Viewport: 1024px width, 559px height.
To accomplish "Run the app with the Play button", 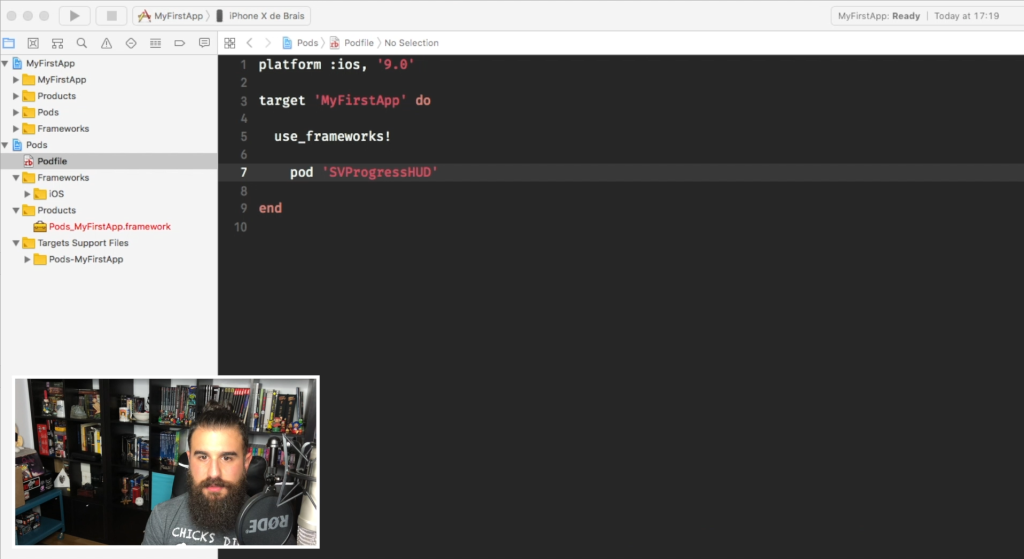I will [74, 16].
